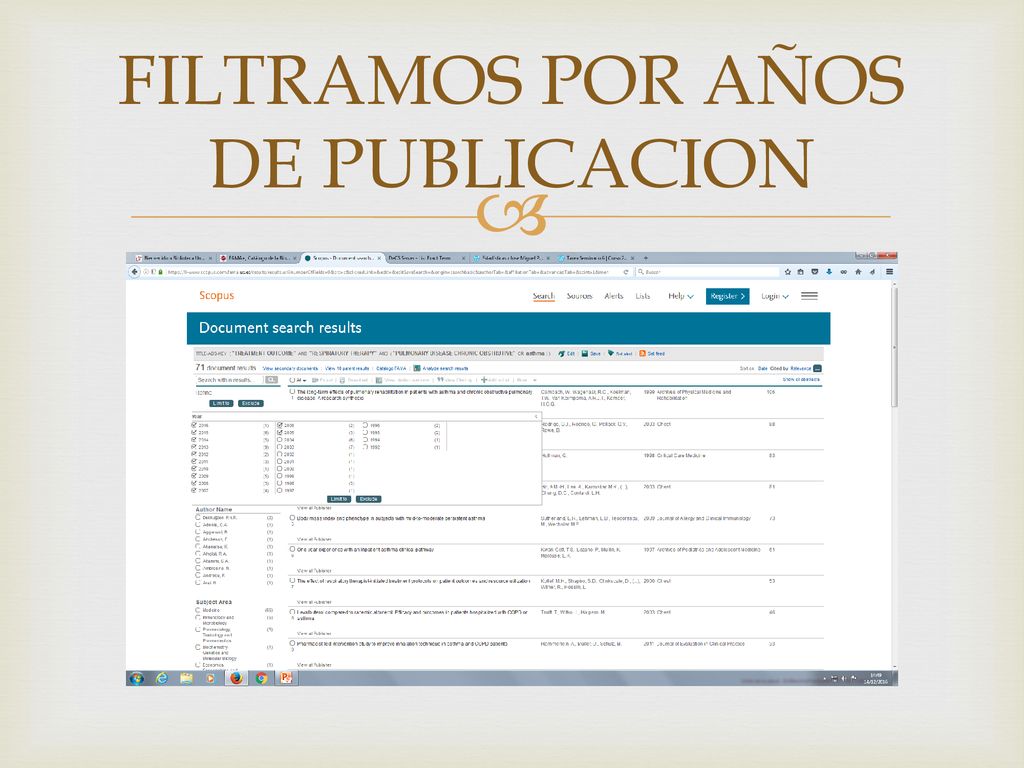Go back with the browser back arrow
The image size is (1024, 768).
click(135, 272)
